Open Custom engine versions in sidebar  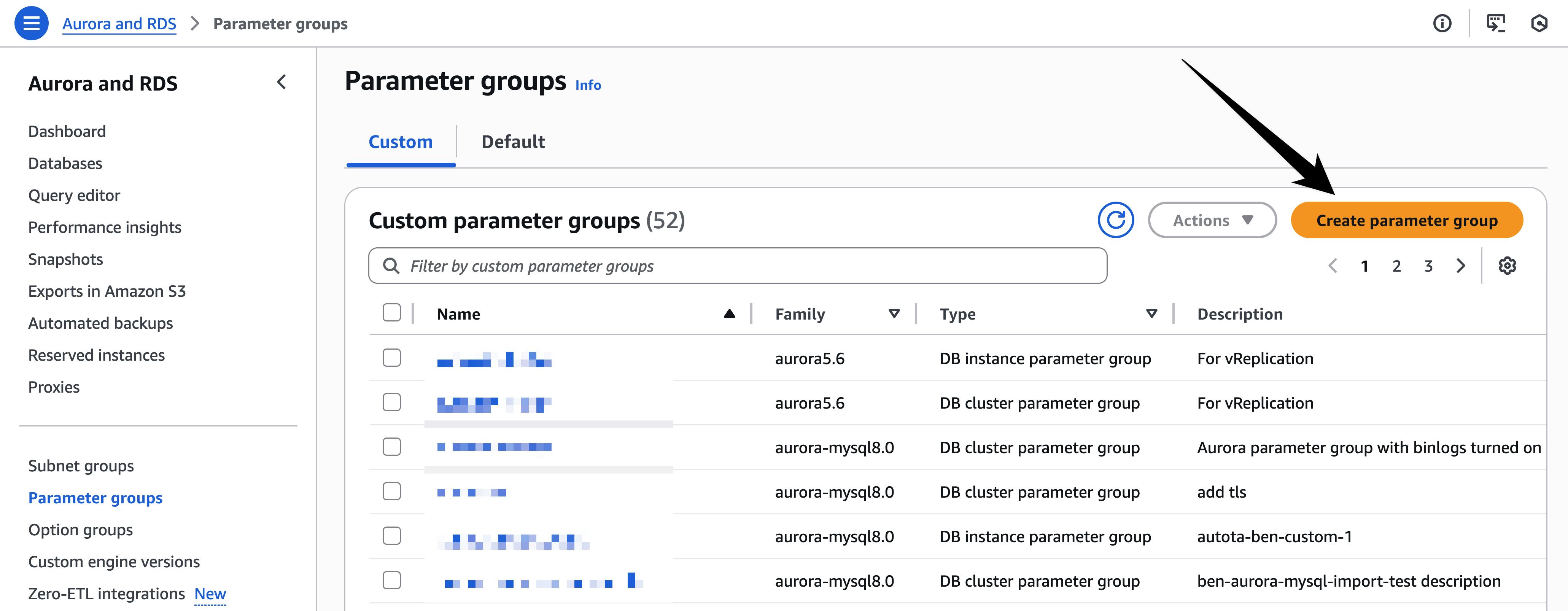click(114, 562)
